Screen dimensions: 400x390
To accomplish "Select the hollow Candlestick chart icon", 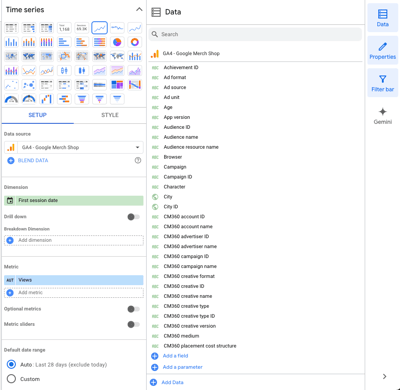I will pyautogui.click(x=64, y=71).
